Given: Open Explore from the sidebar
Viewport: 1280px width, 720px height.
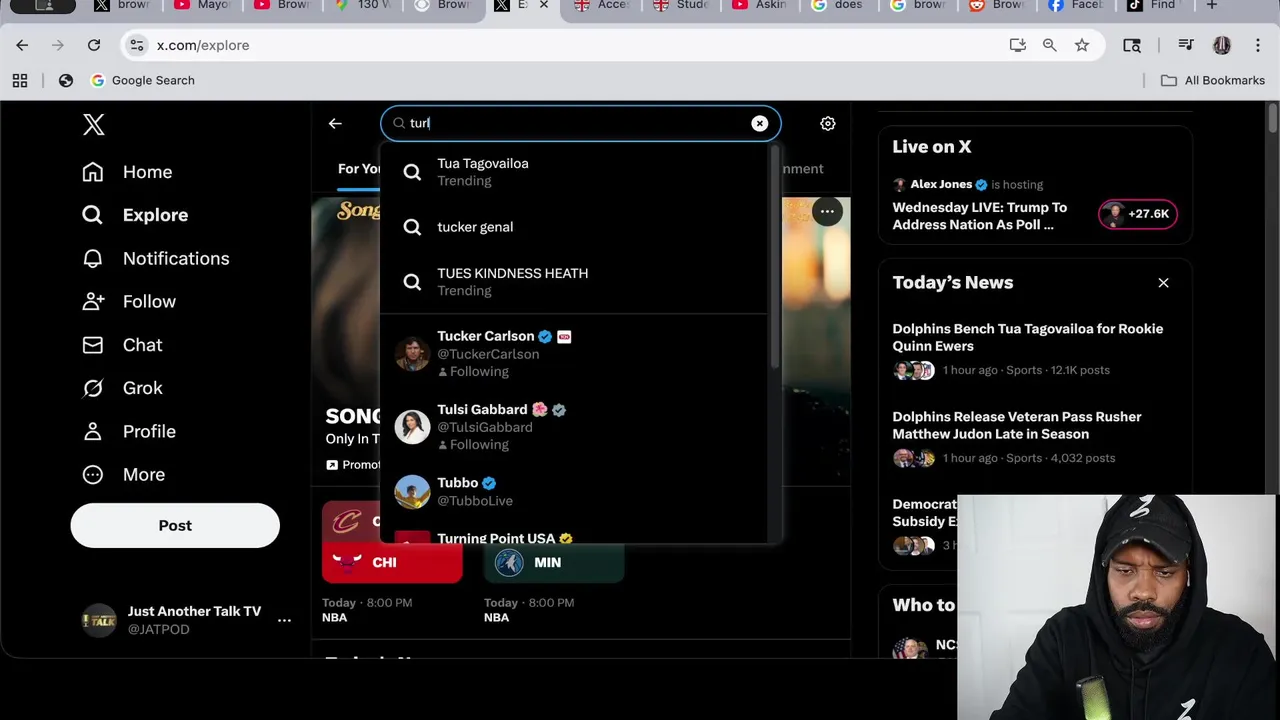Looking at the screenshot, I should [x=134, y=215].
